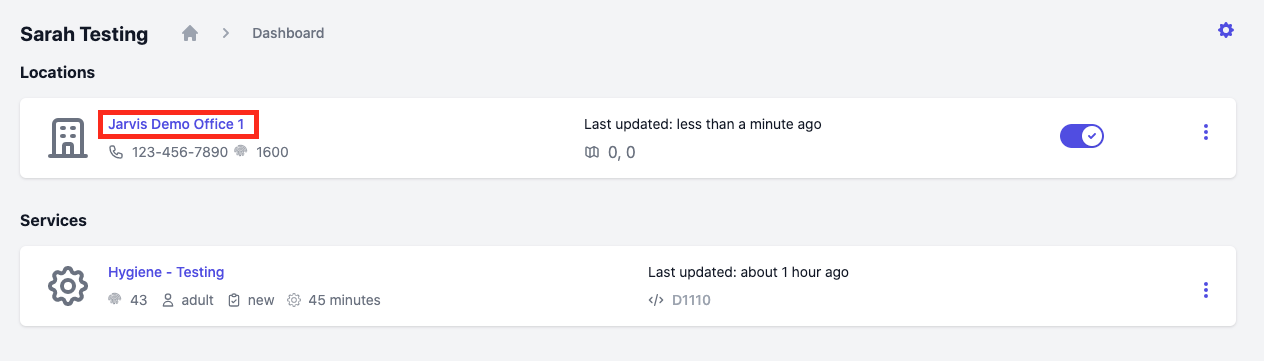
Task: Click the clipboard icon labeled new
Action: tap(234, 300)
